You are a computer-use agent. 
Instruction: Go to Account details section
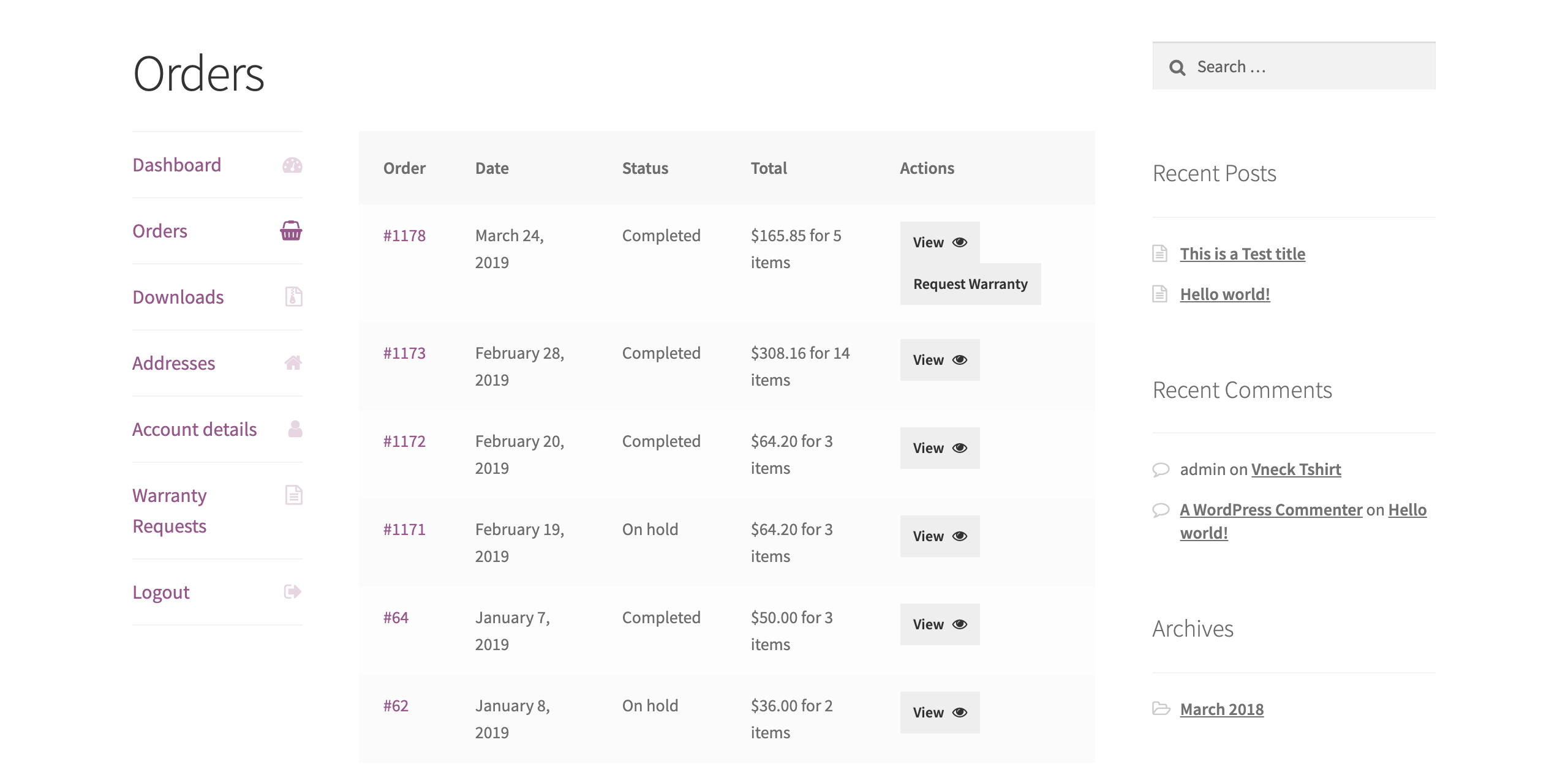click(195, 429)
